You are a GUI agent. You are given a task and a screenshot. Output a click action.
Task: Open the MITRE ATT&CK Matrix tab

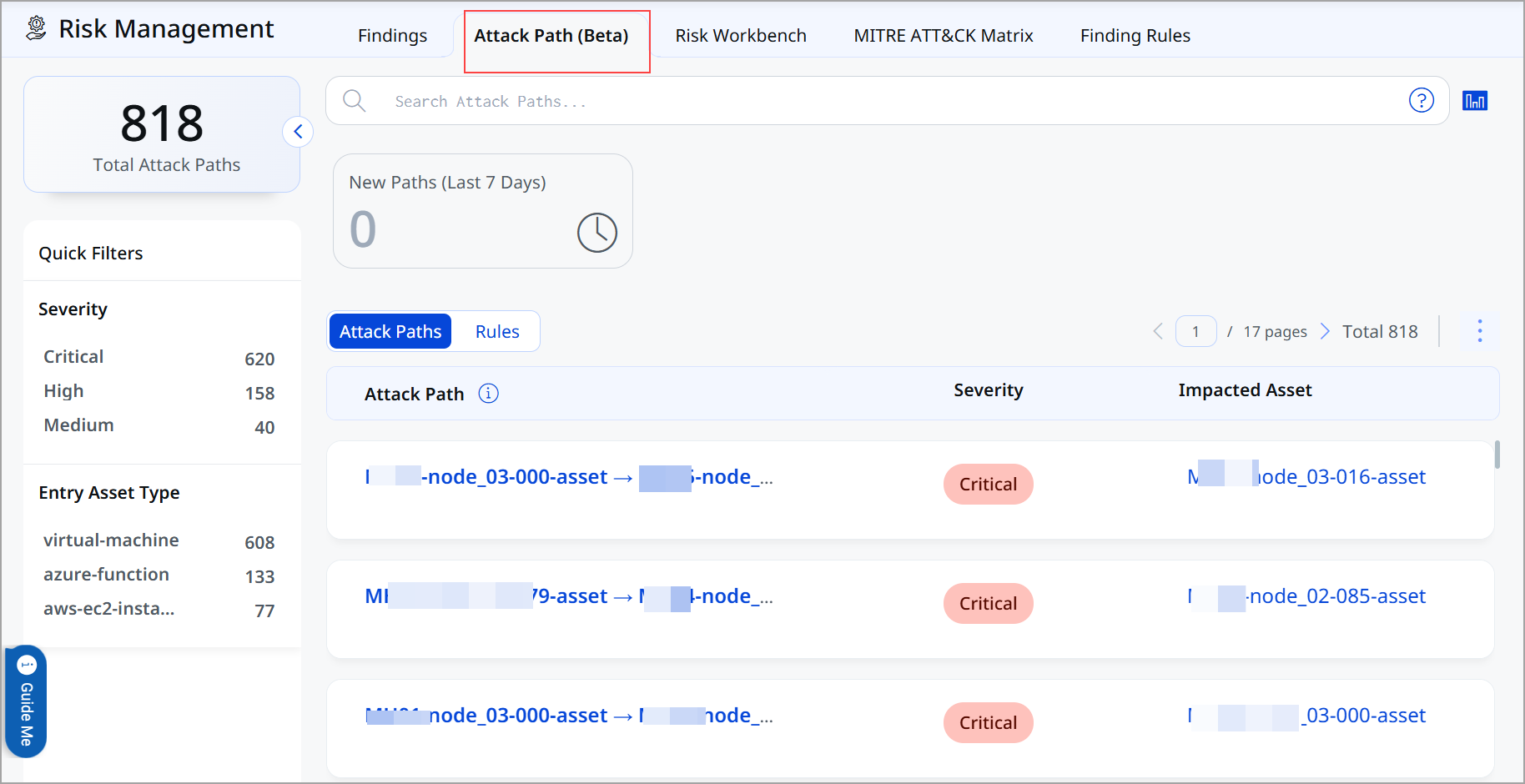pos(944,36)
